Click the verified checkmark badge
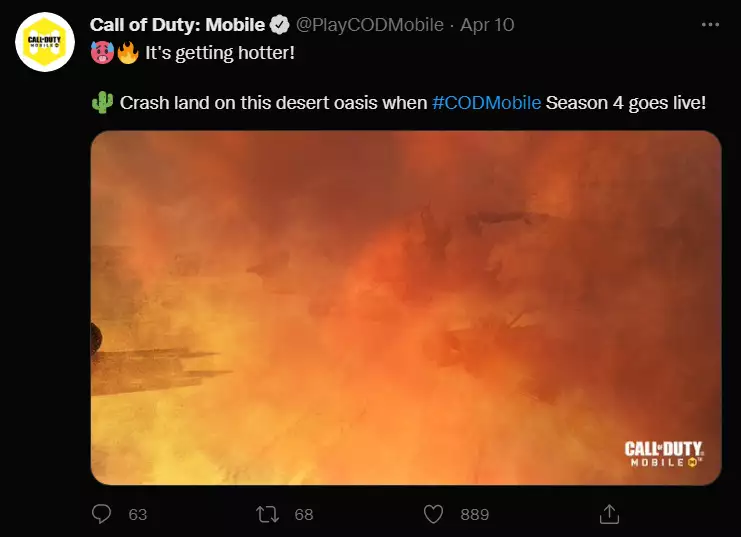Image resolution: width=741 pixels, height=537 pixels. pyautogui.click(x=280, y=24)
